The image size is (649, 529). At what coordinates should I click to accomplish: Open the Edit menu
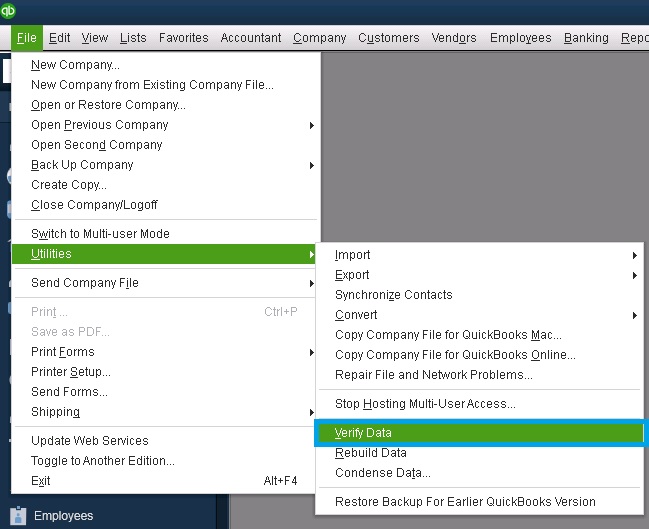(59, 38)
